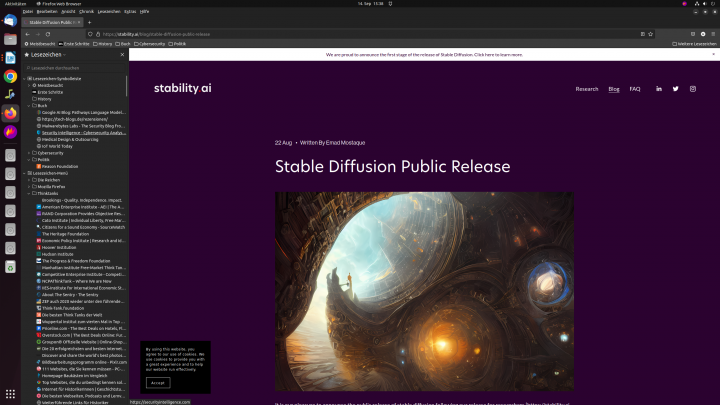720x405 pixels.
Task: Open a new tab with the plus button
Action: [x=90, y=22]
